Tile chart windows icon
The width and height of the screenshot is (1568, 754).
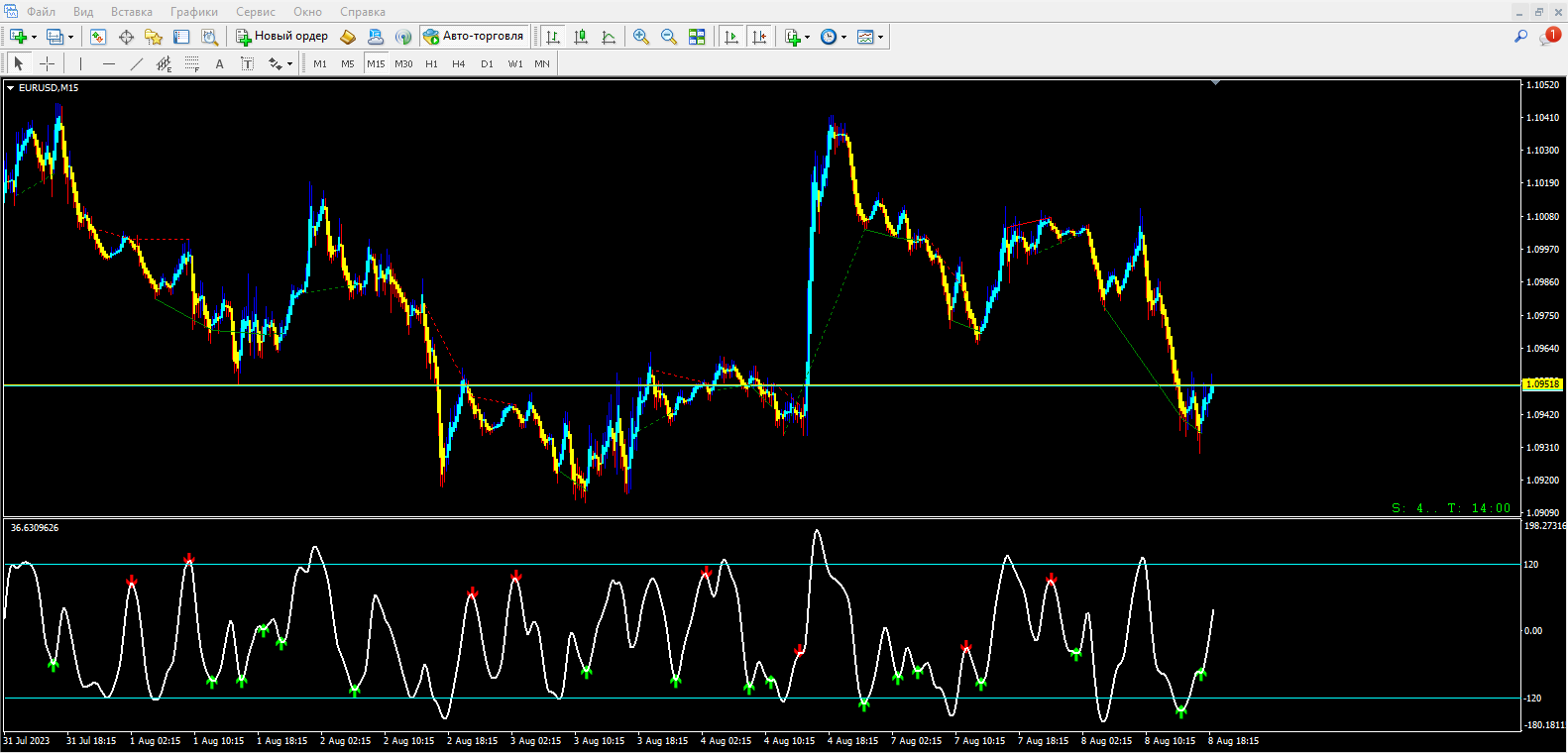tap(697, 37)
